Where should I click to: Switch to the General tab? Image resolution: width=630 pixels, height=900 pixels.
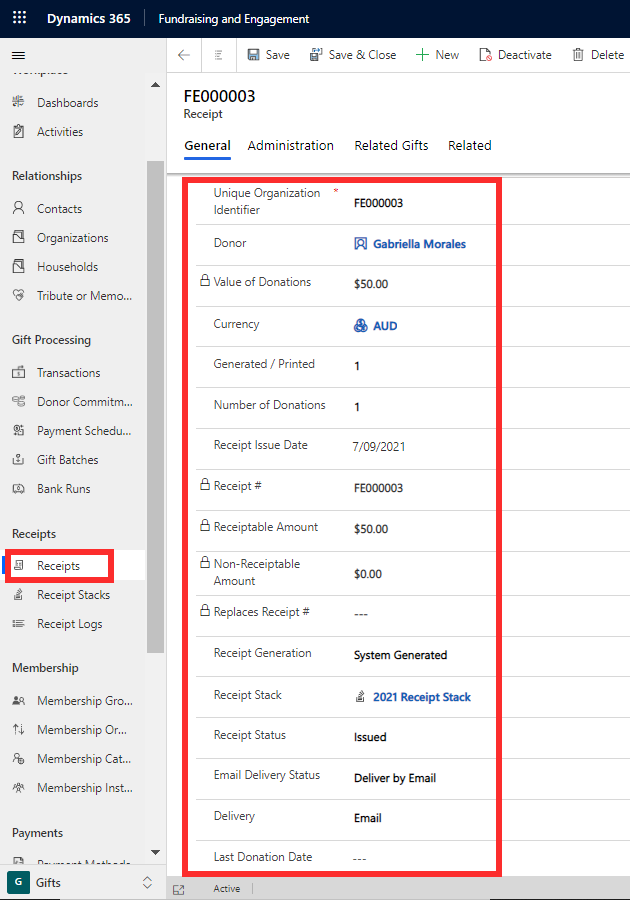(x=207, y=146)
